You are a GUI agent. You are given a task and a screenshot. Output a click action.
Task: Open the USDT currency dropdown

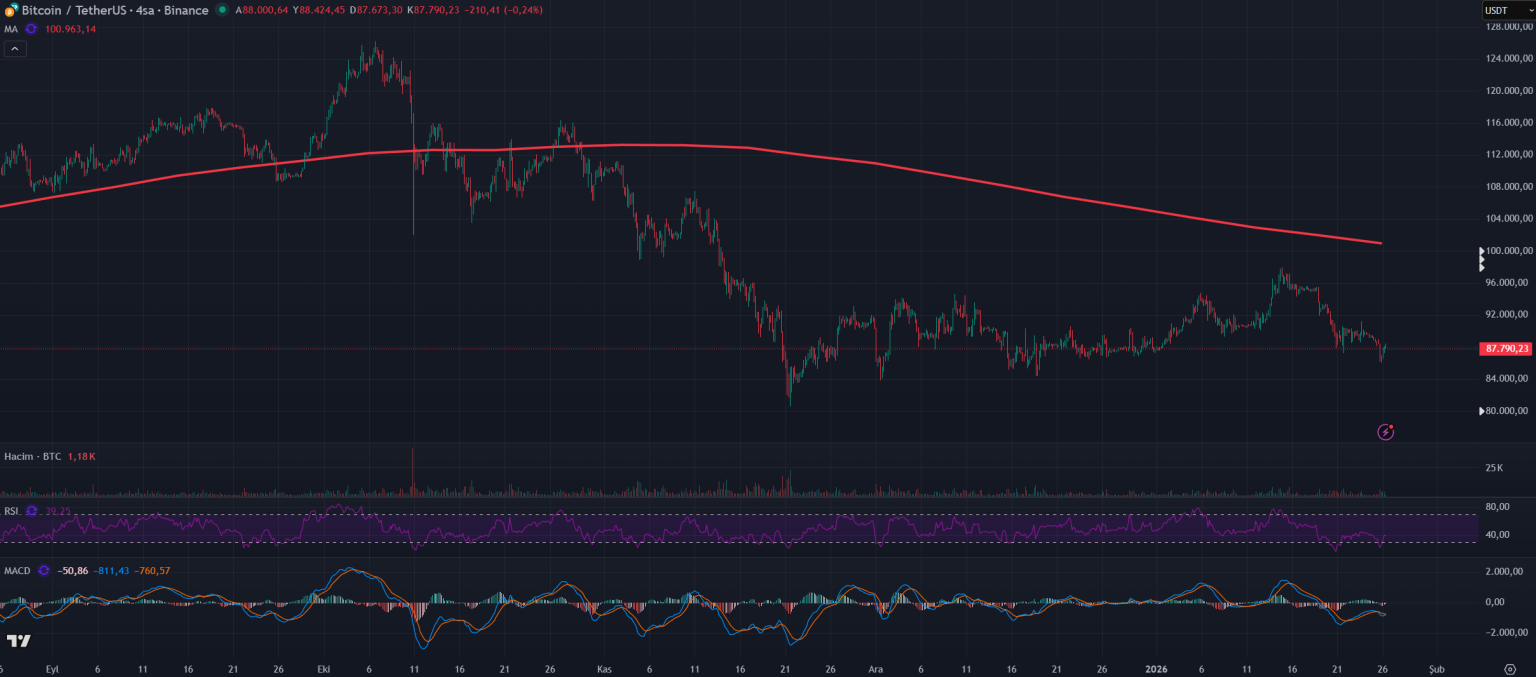[x=1507, y=10]
